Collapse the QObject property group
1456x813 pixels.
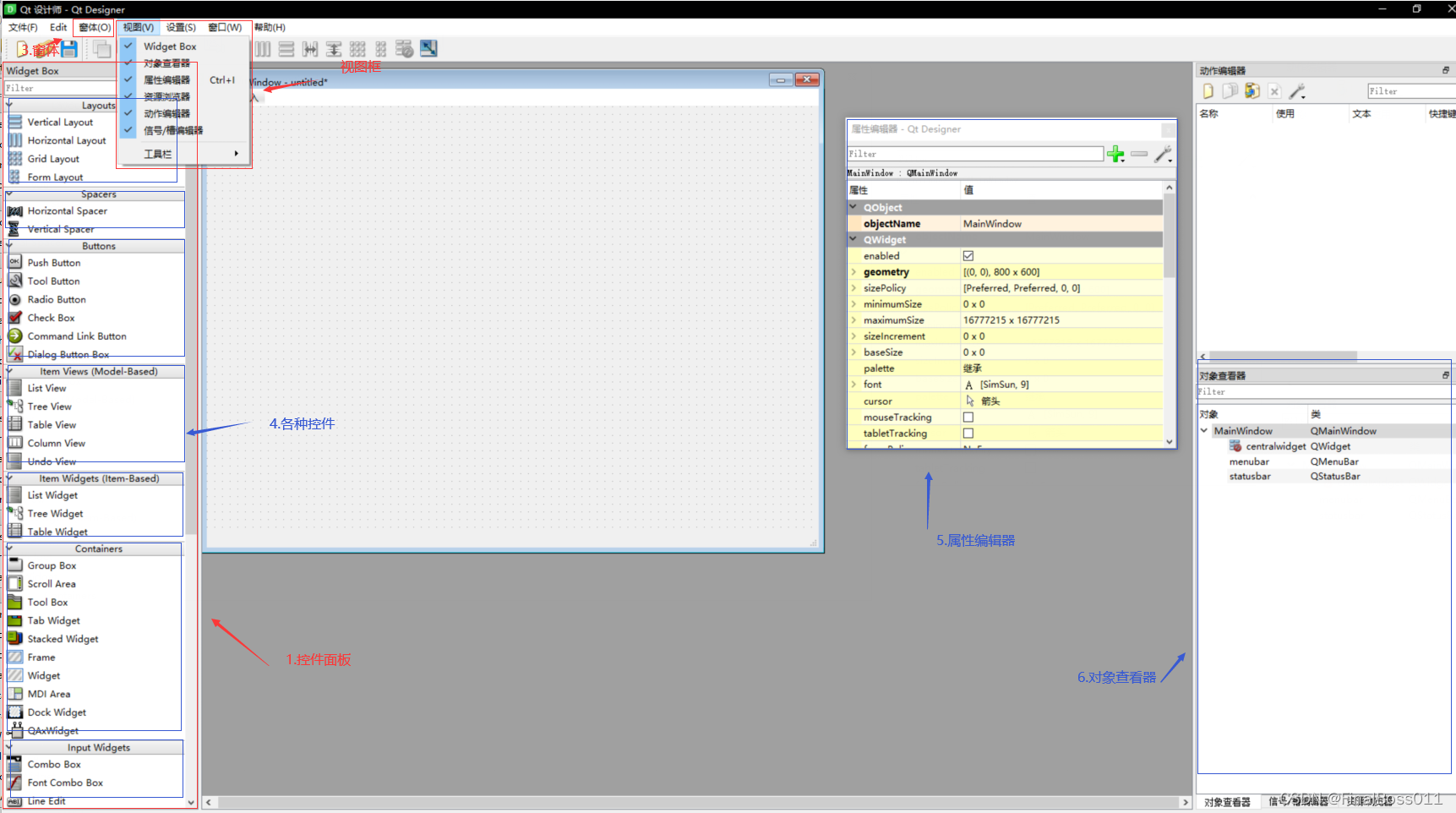853,207
